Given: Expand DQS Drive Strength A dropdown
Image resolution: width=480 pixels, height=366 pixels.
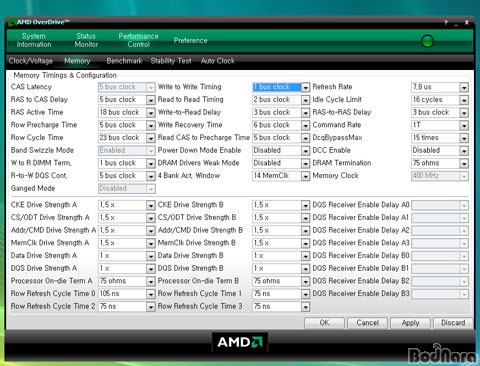Looking at the screenshot, I should tap(151, 268).
